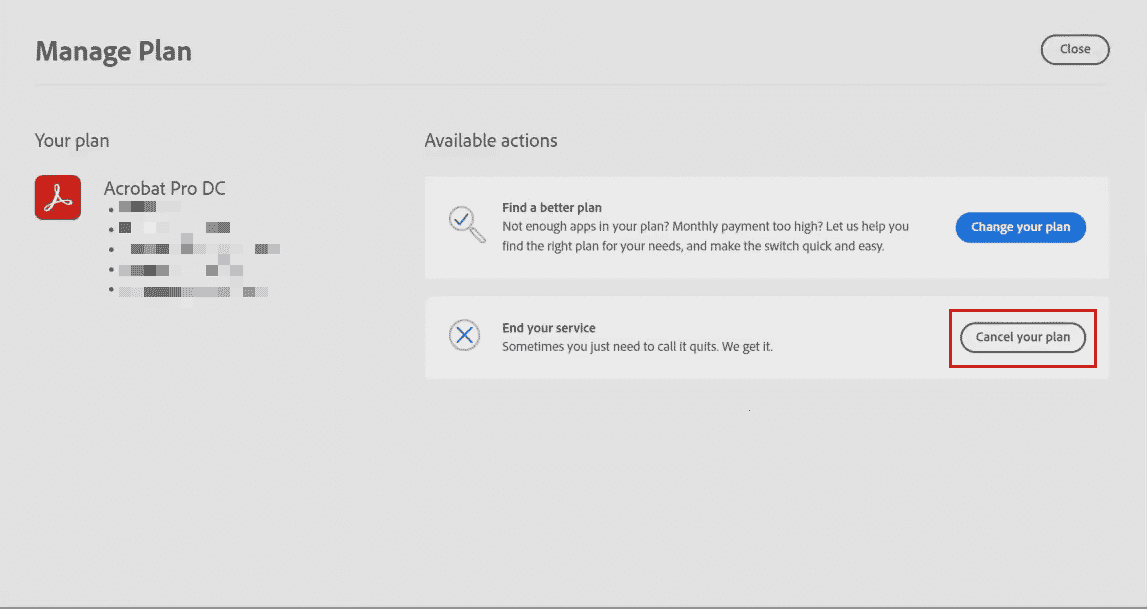Image resolution: width=1147 pixels, height=609 pixels.
Task: Select the Your plan section heading
Action: [x=72, y=141]
